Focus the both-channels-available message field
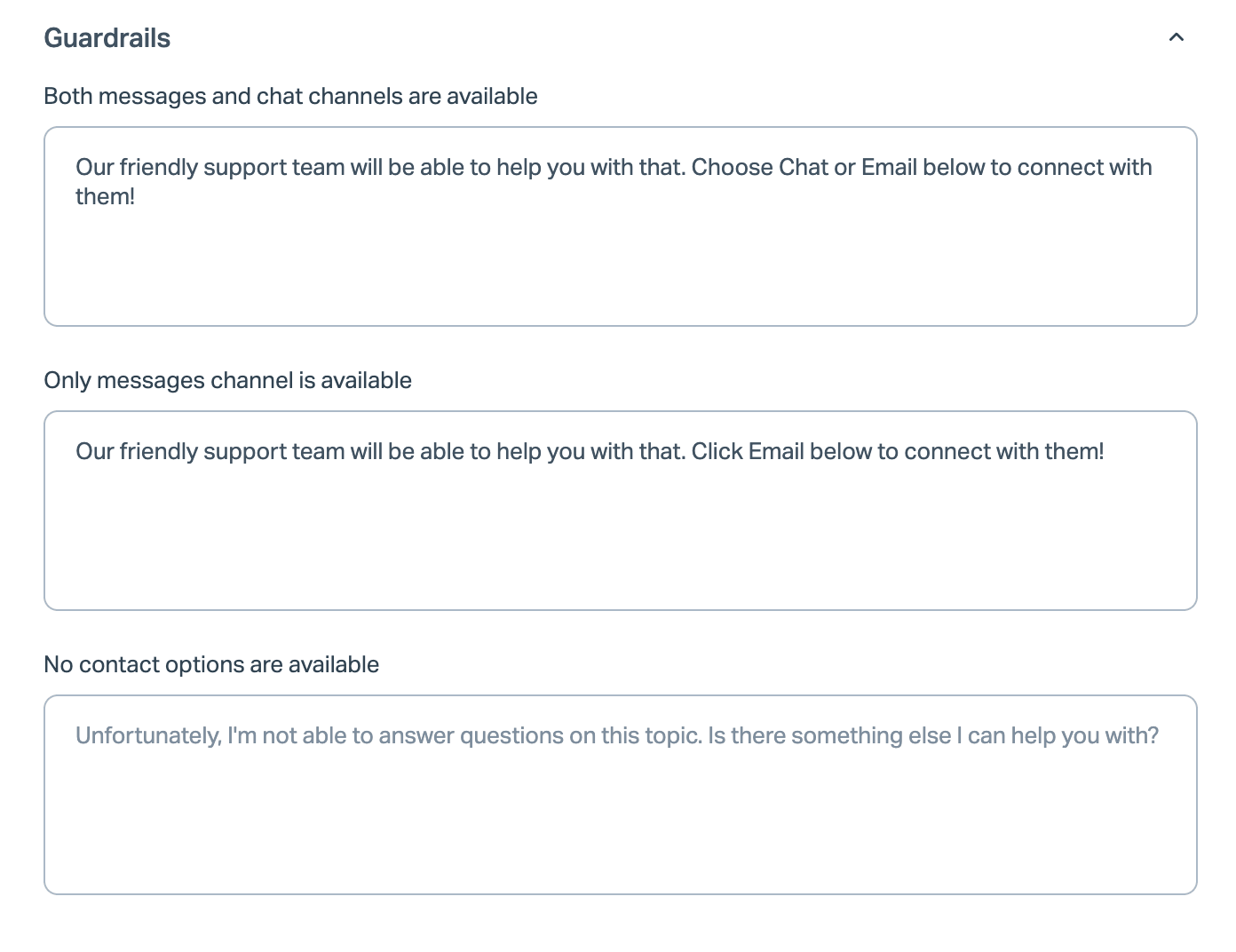The height and width of the screenshot is (952, 1236). [x=620, y=258]
